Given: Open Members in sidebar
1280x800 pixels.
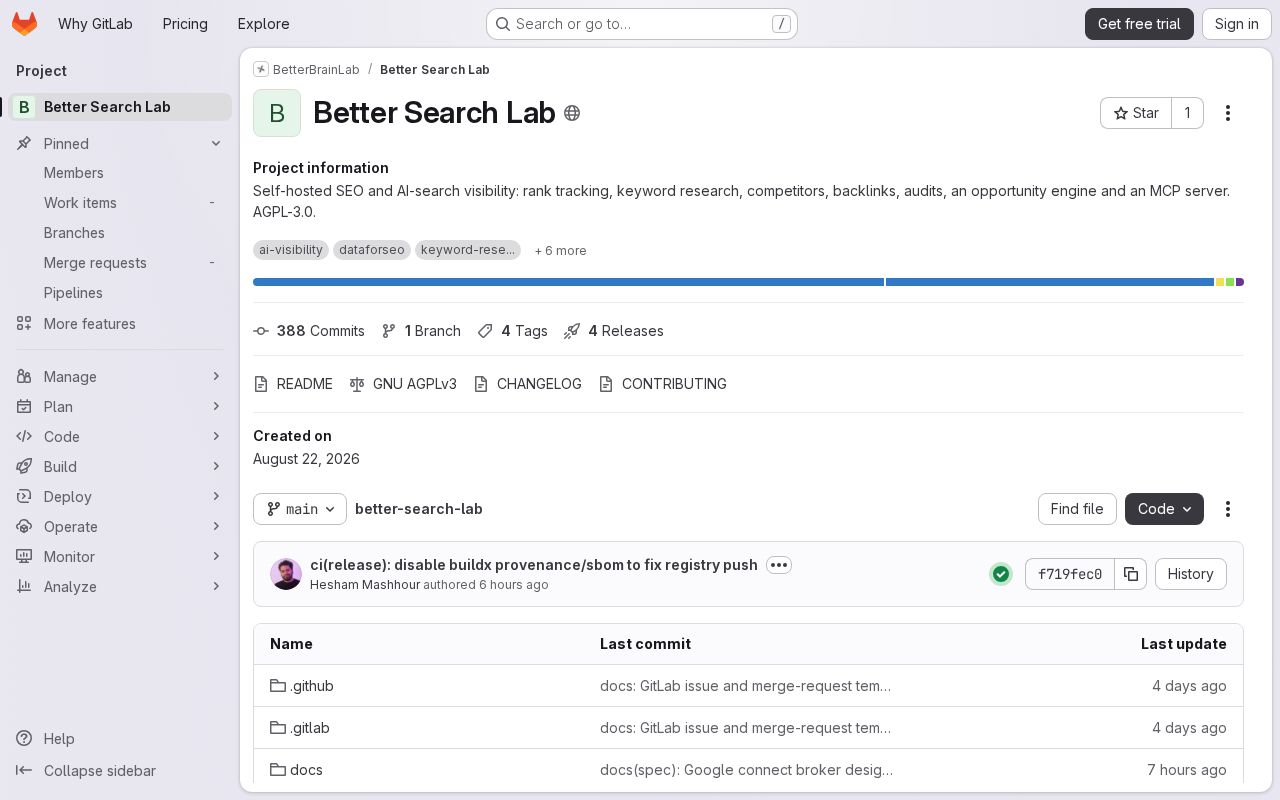Looking at the screenshot, I should click(120, 173).
